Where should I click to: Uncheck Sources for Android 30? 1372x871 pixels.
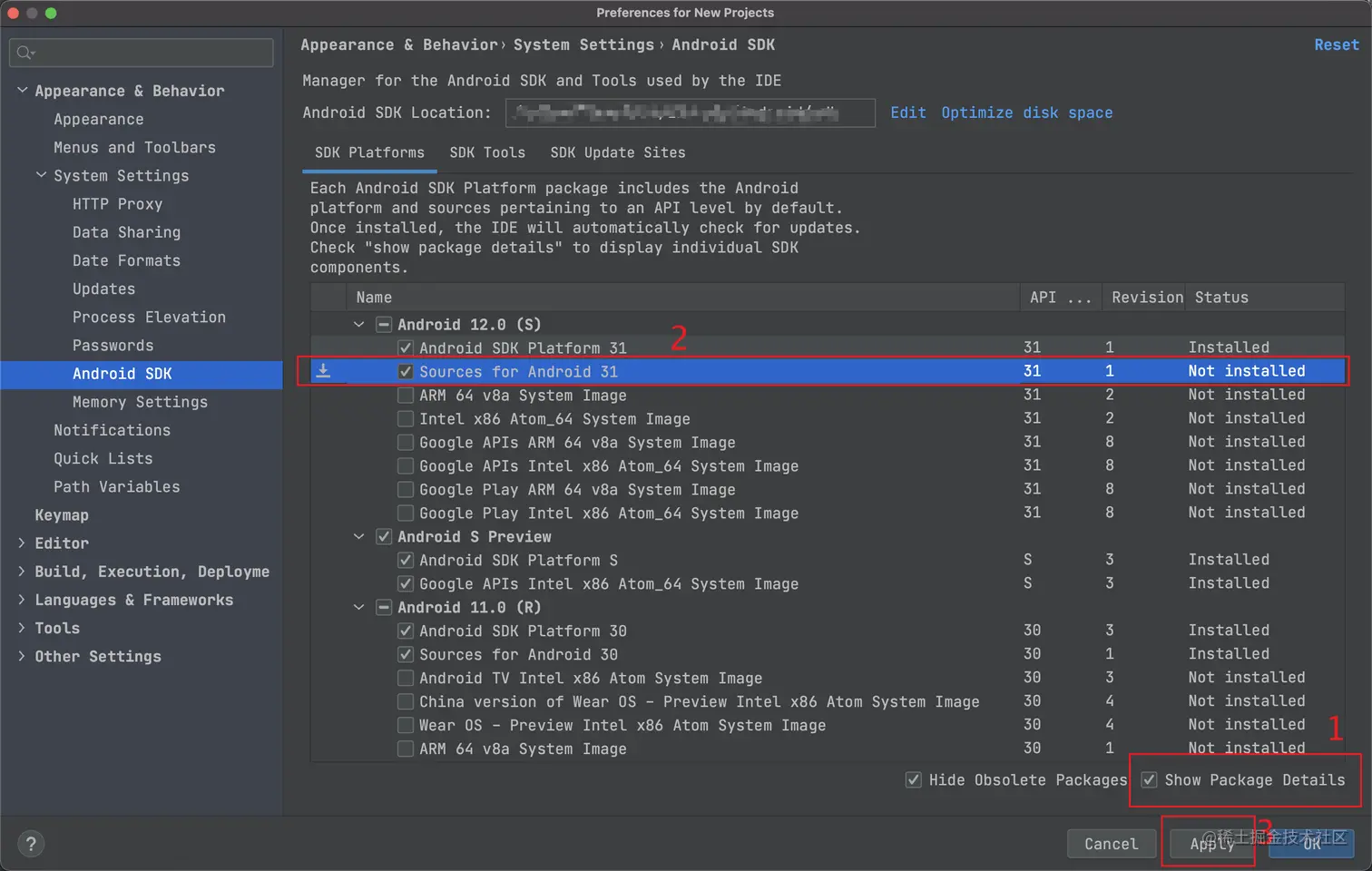click(x=406, y=654)
